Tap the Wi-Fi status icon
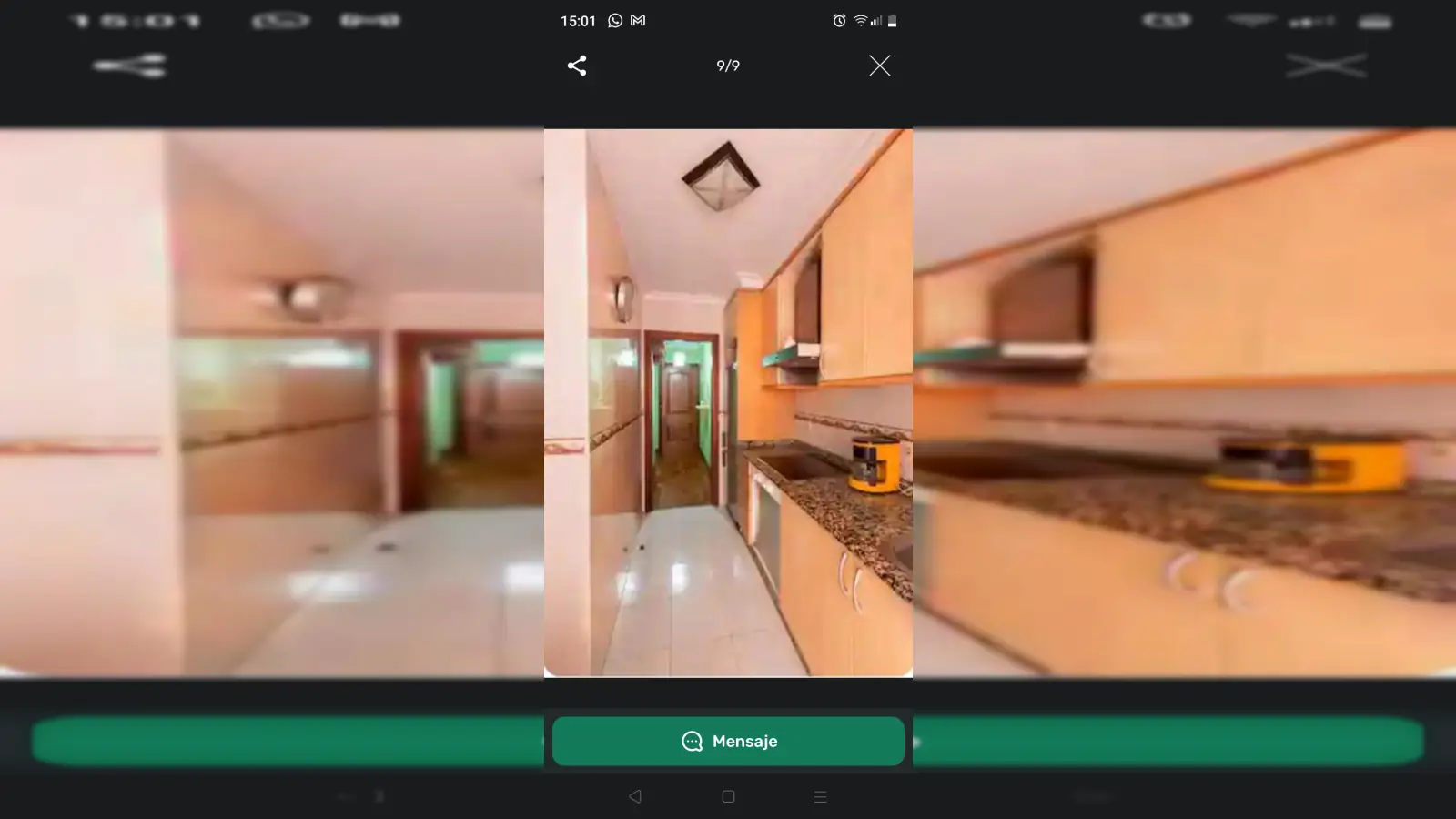 [x=859, y=21]
